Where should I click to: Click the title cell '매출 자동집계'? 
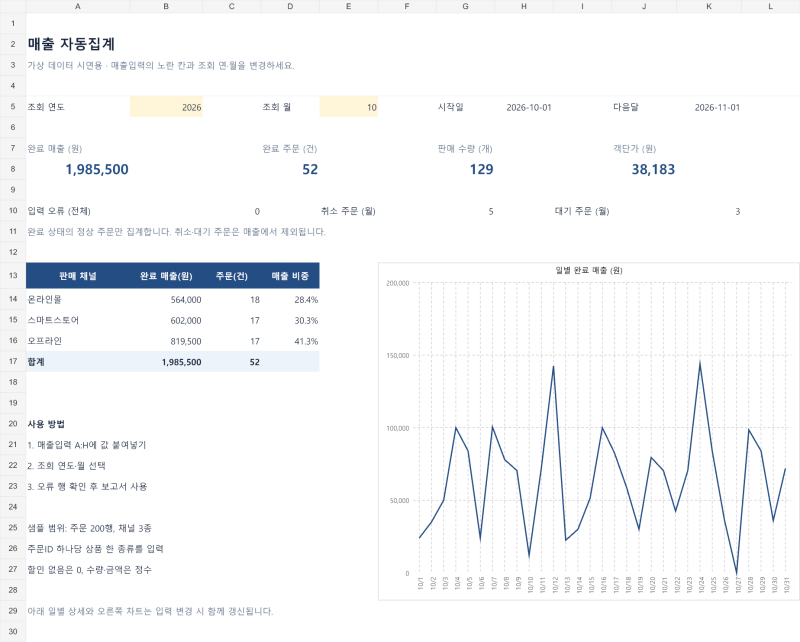click(x=71, y=44)
